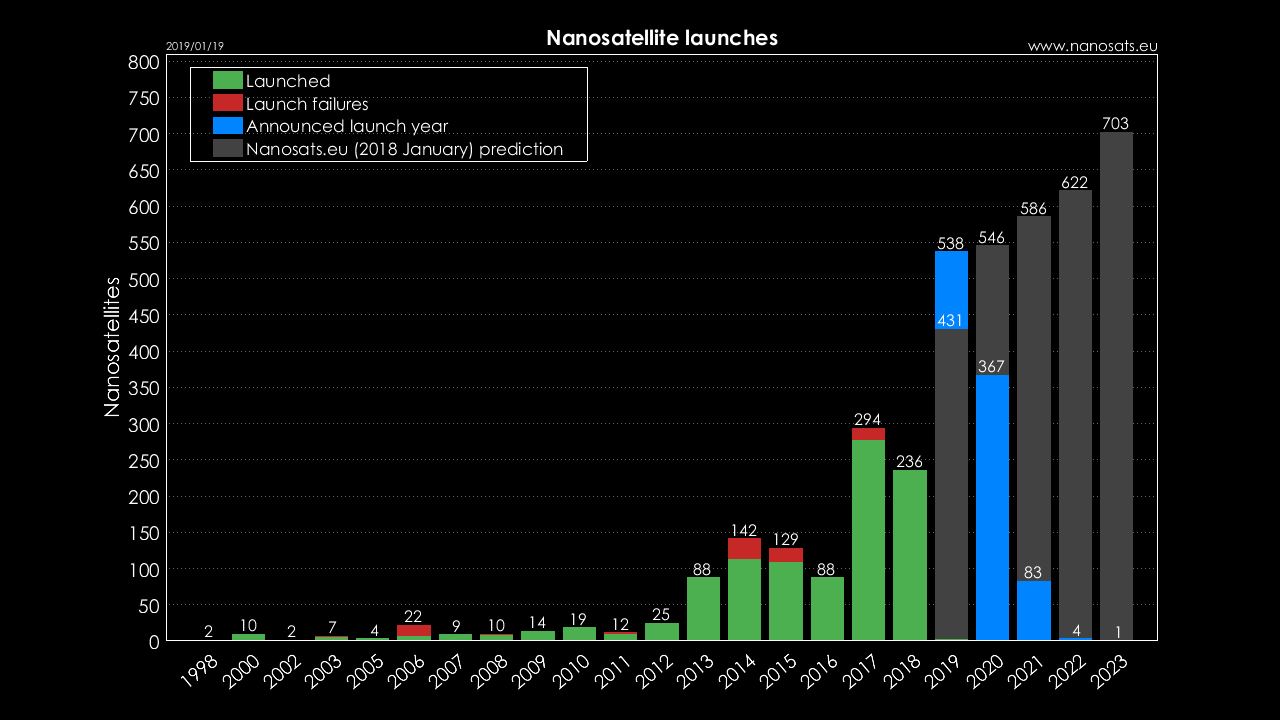Click the gray 2023 prediction bar
This screenshot has width=1280, height=720.
point(1116,380)
